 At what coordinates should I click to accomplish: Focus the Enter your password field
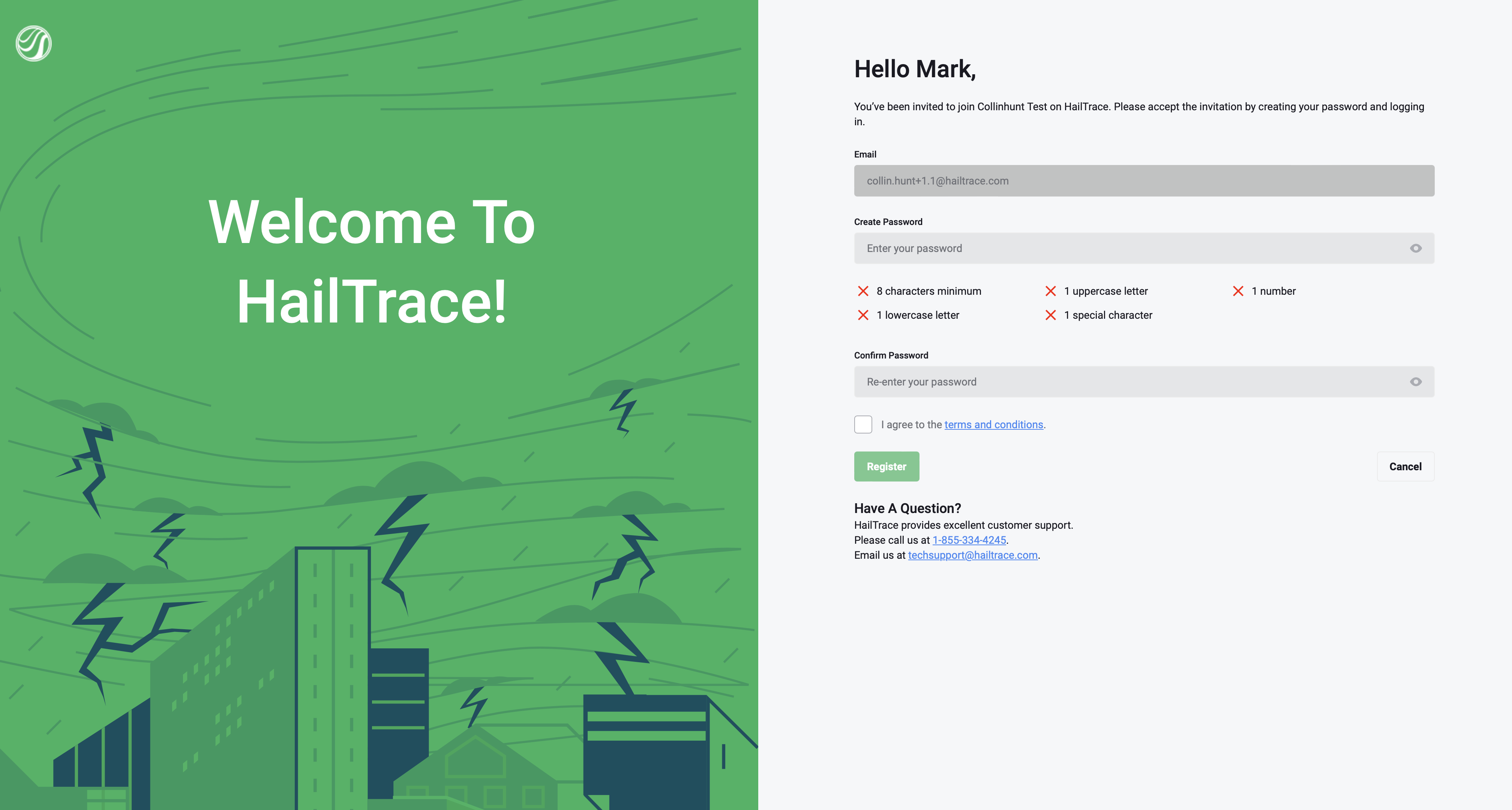tap(1127, 248)
